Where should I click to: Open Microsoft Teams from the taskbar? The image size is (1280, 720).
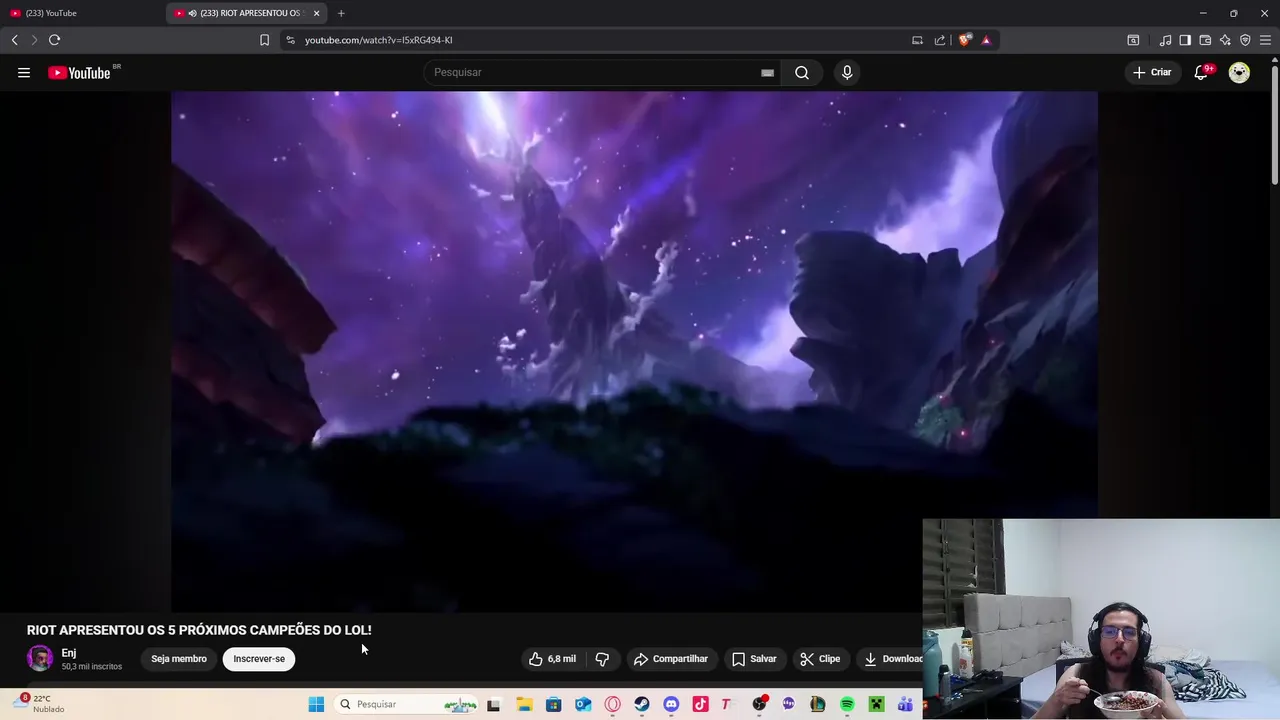(905, 704)
